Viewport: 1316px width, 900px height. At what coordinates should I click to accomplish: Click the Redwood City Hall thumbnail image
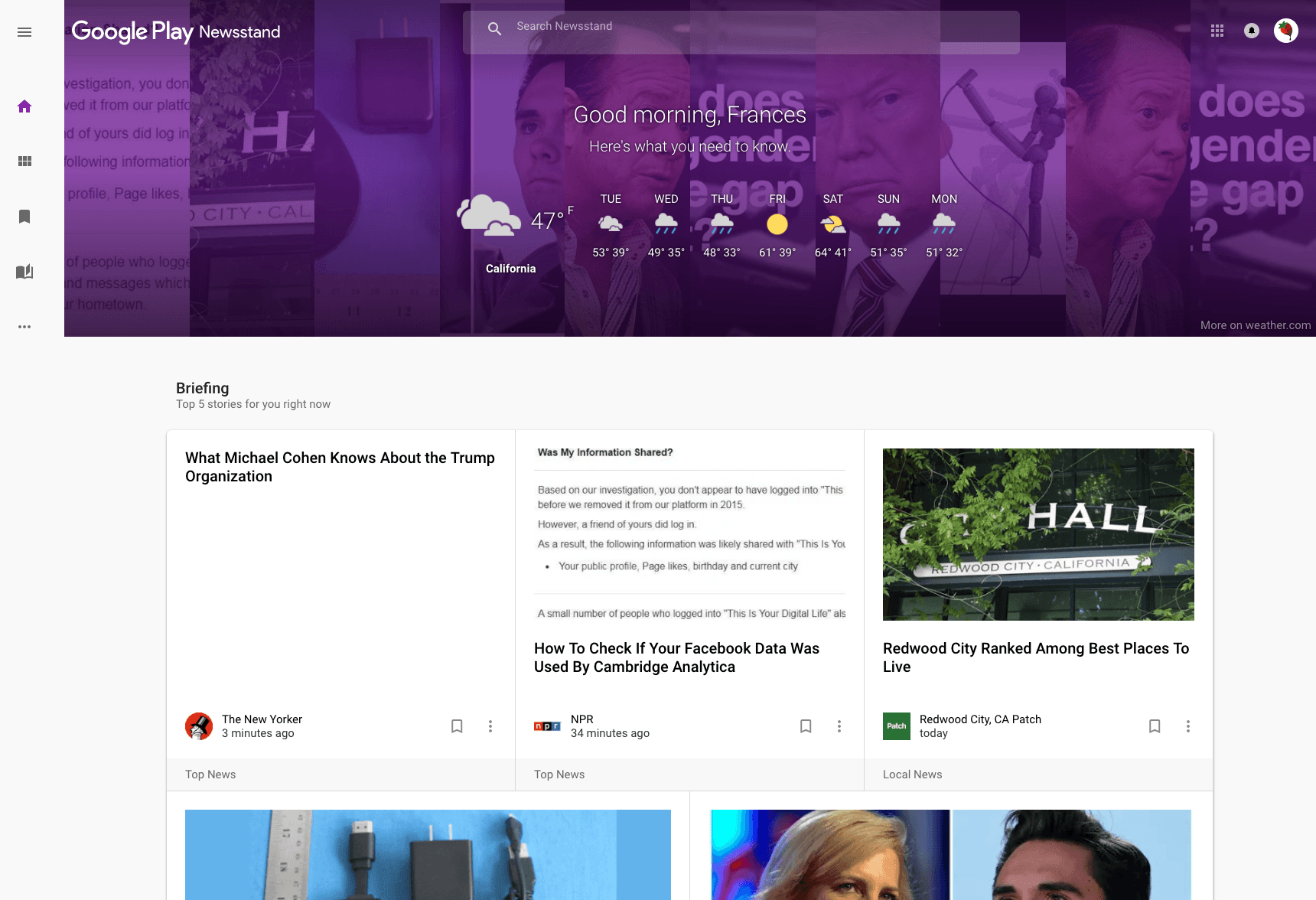1038,534
